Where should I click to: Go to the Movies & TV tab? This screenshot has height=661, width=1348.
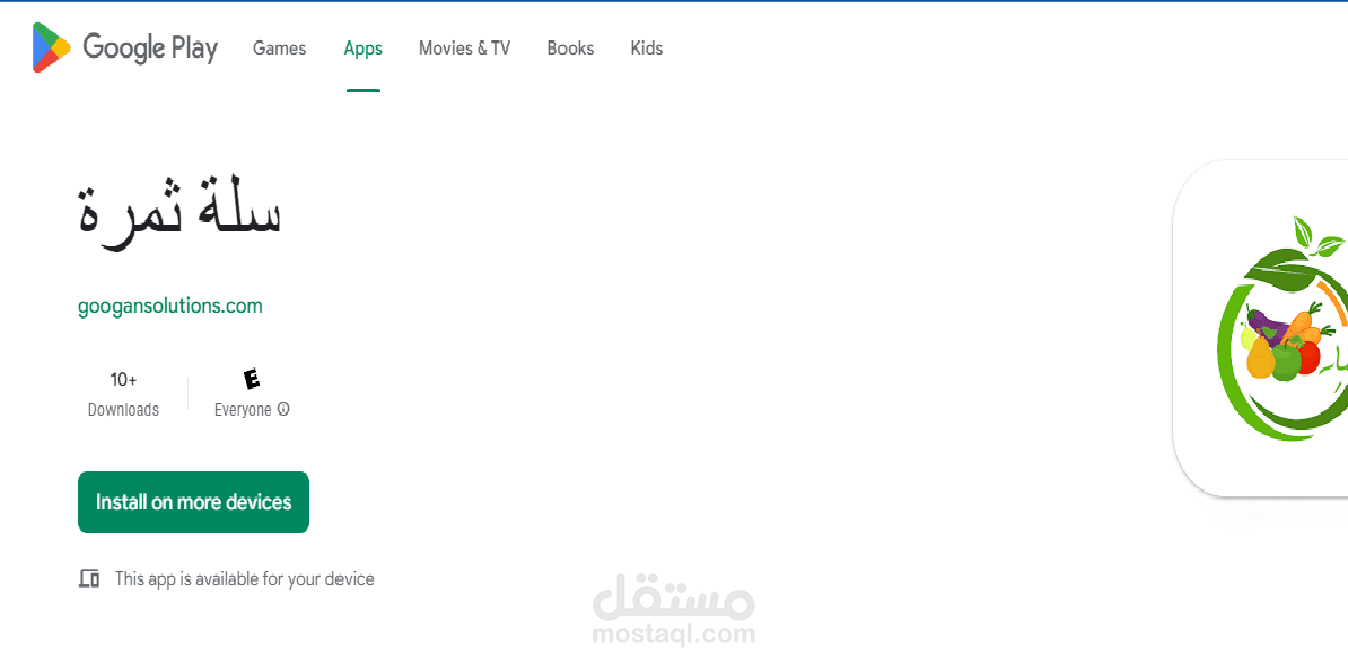point(464,48)
